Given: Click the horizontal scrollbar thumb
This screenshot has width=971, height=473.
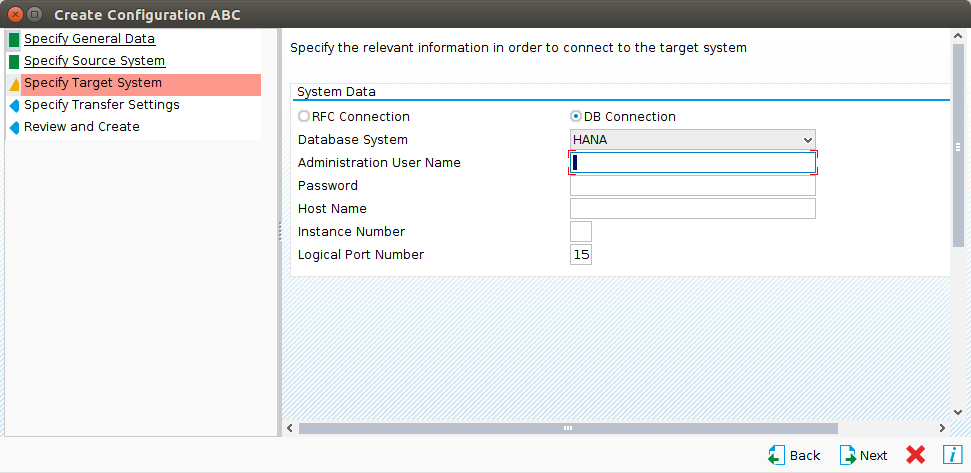Looking at the screenshot, I should point(567,428).
